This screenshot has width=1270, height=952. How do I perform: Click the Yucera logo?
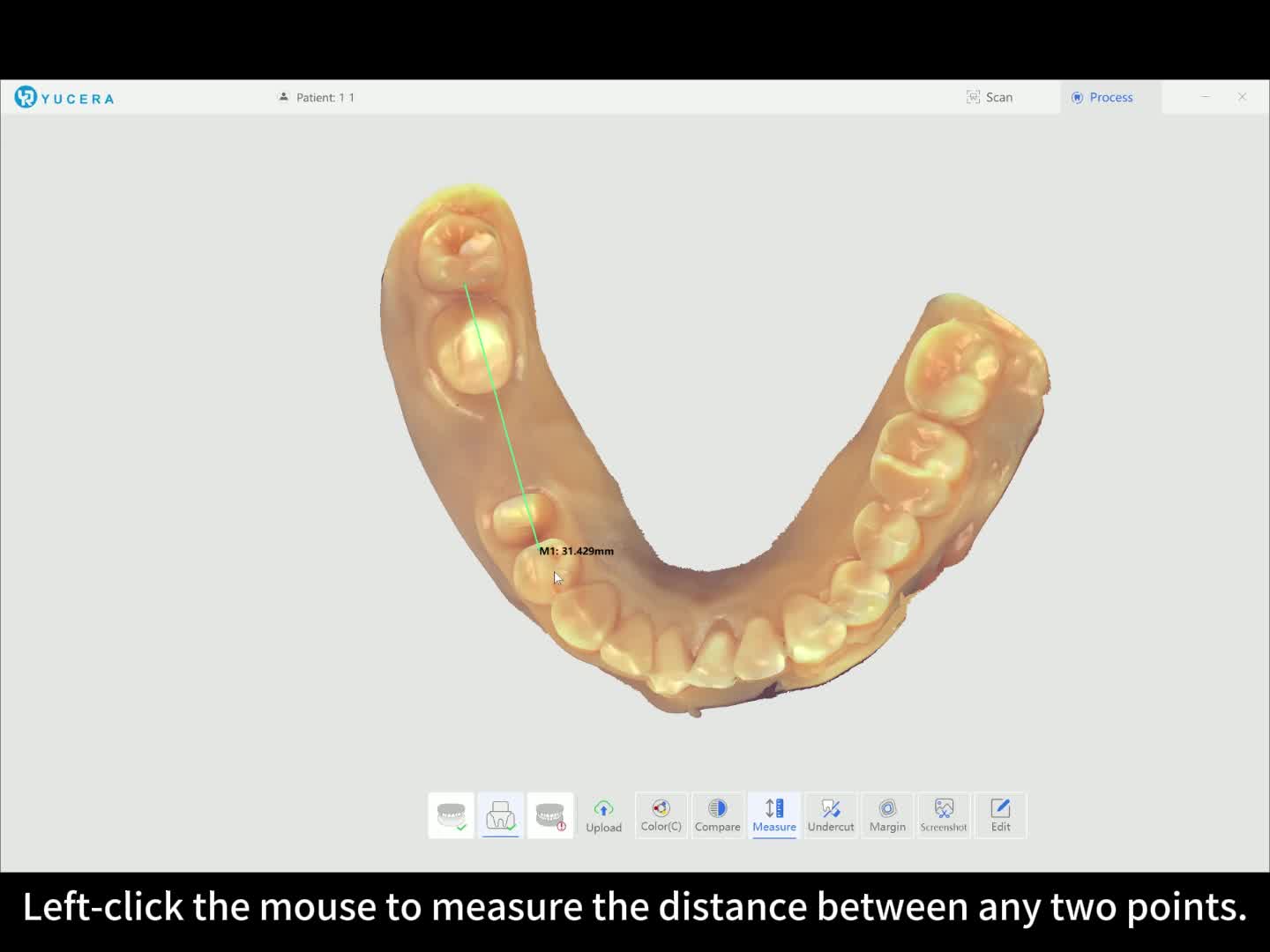point(64,97)
